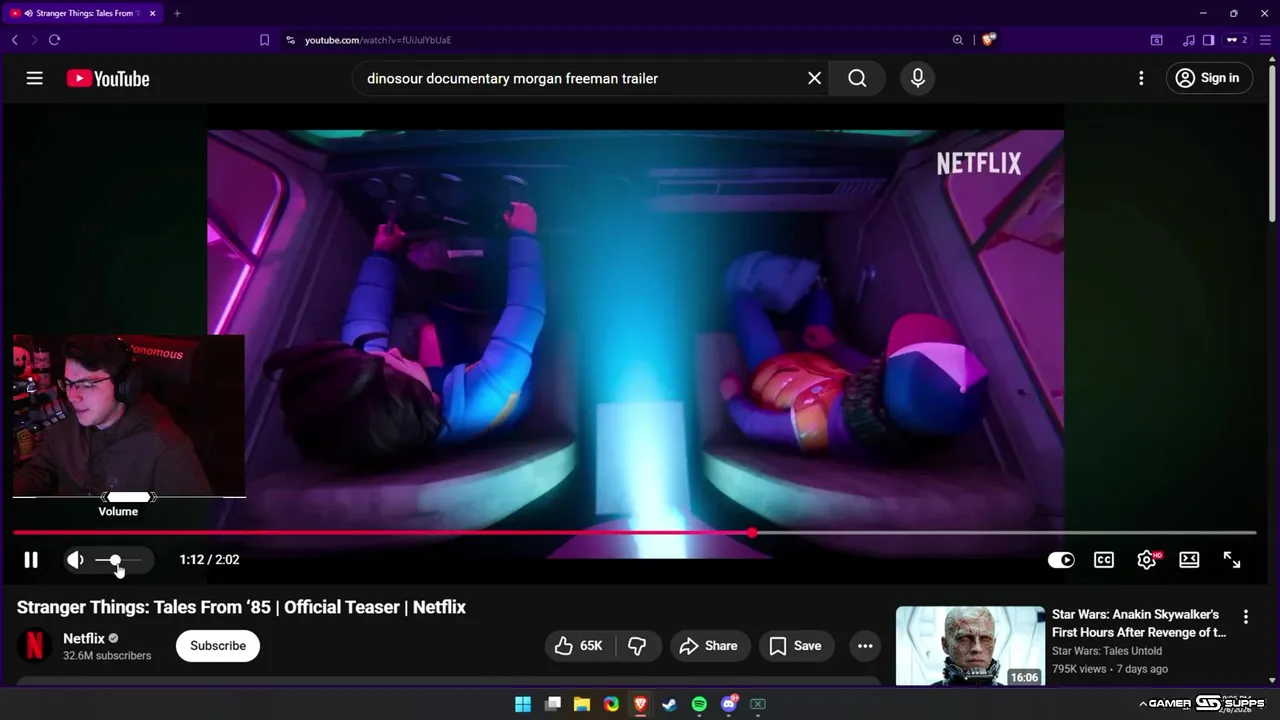Screen dimensions: 1280x720
Task: Open a new browser tab
Action: (x=177, y=13)
